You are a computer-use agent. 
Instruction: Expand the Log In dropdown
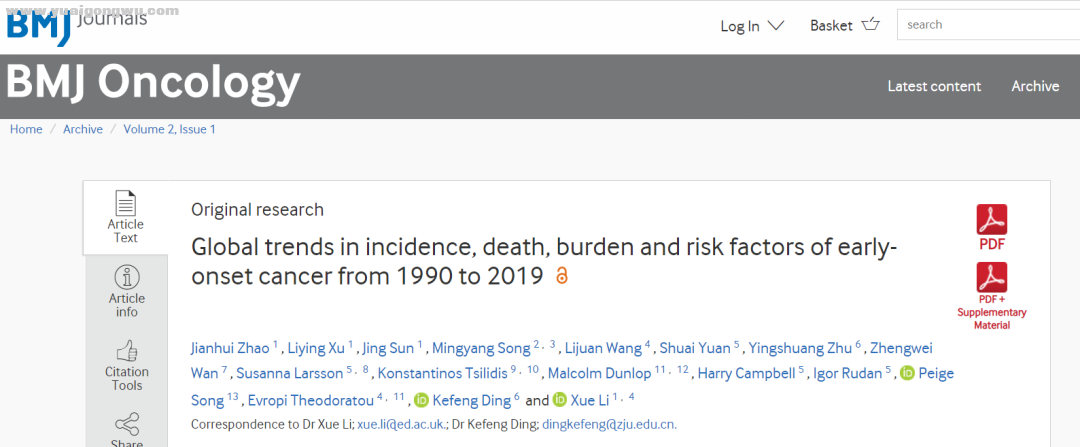751,26
